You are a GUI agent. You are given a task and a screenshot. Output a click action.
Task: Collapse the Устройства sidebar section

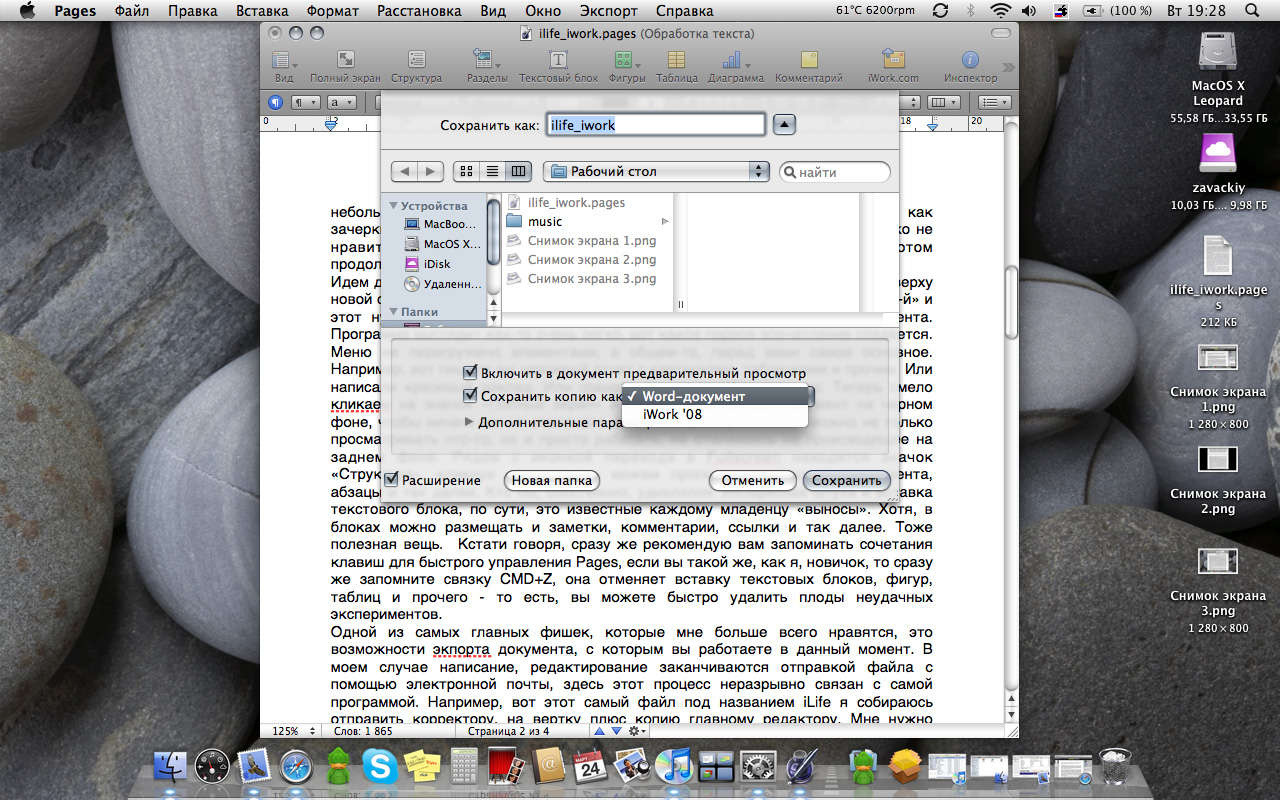[x=393, y=206]
